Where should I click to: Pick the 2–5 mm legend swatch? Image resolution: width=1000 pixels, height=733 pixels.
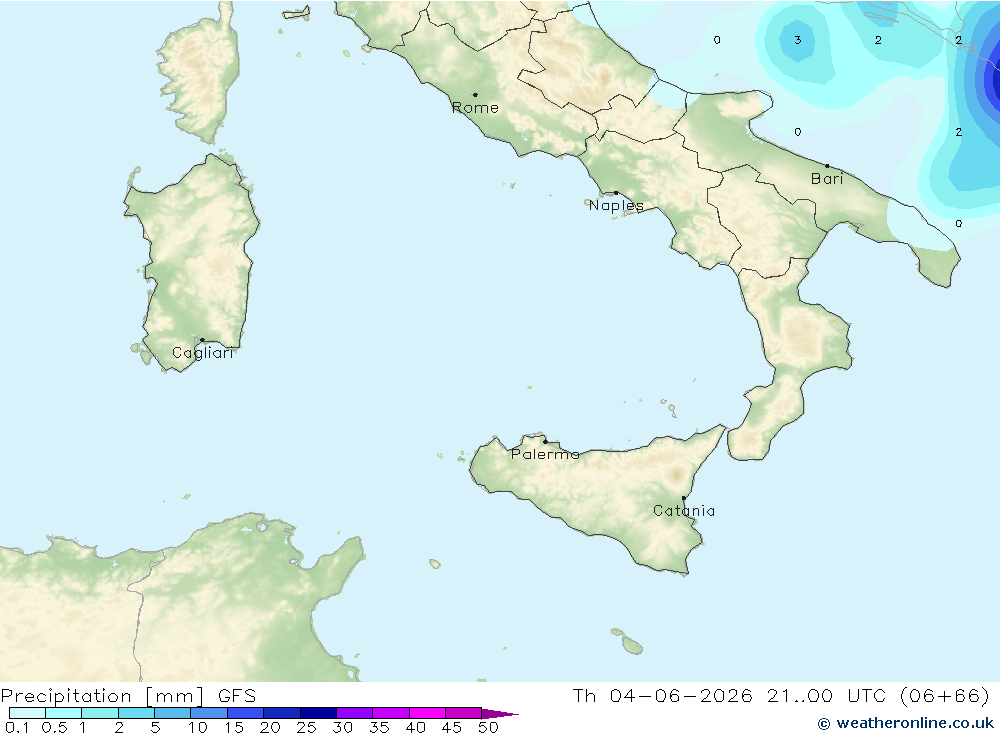(x=136, y=713)
